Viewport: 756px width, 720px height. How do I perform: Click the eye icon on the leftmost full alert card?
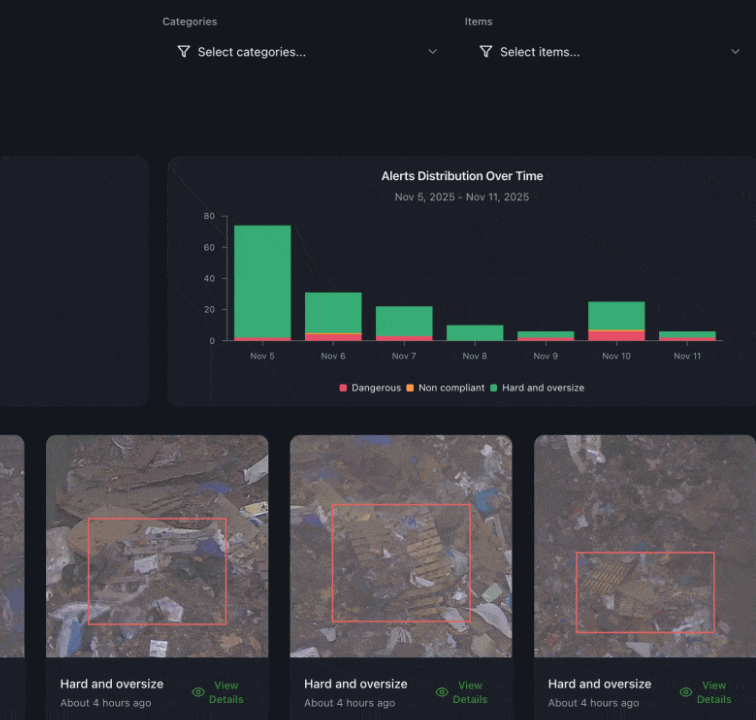tap(198, 692)
